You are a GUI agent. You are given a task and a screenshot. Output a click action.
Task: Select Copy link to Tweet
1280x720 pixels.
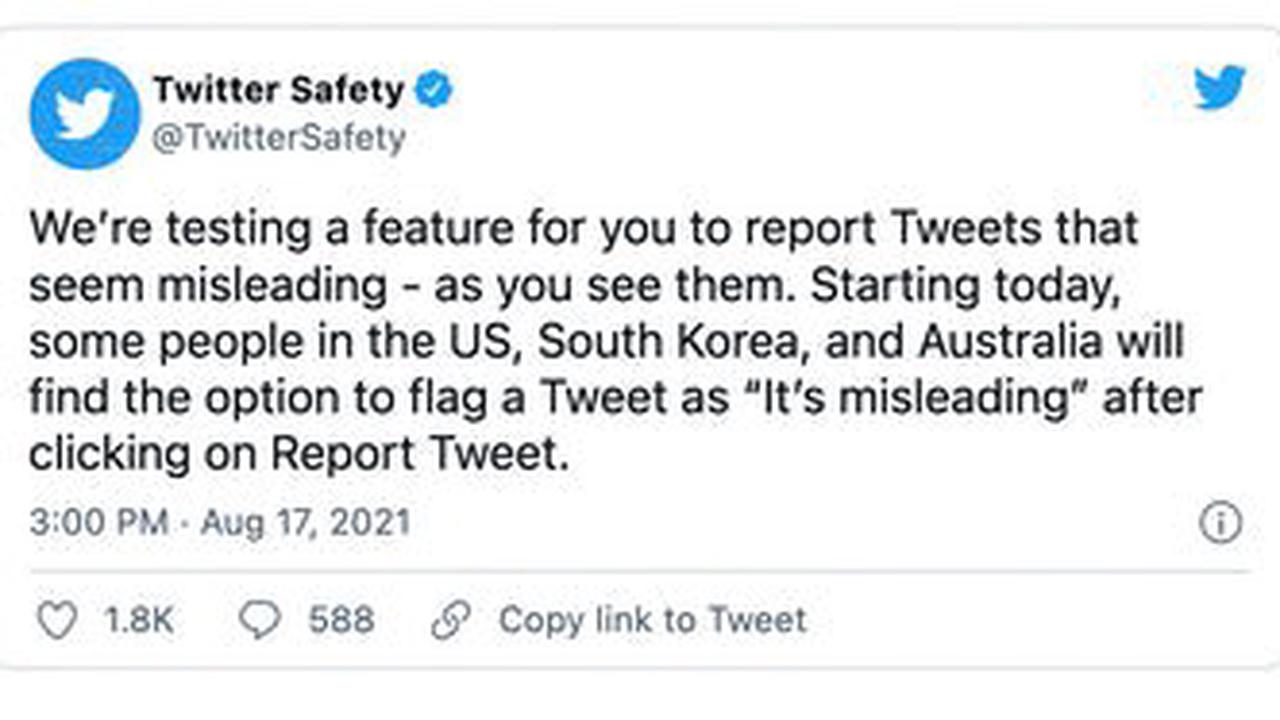pyautogui.click(x=652, y=621)
